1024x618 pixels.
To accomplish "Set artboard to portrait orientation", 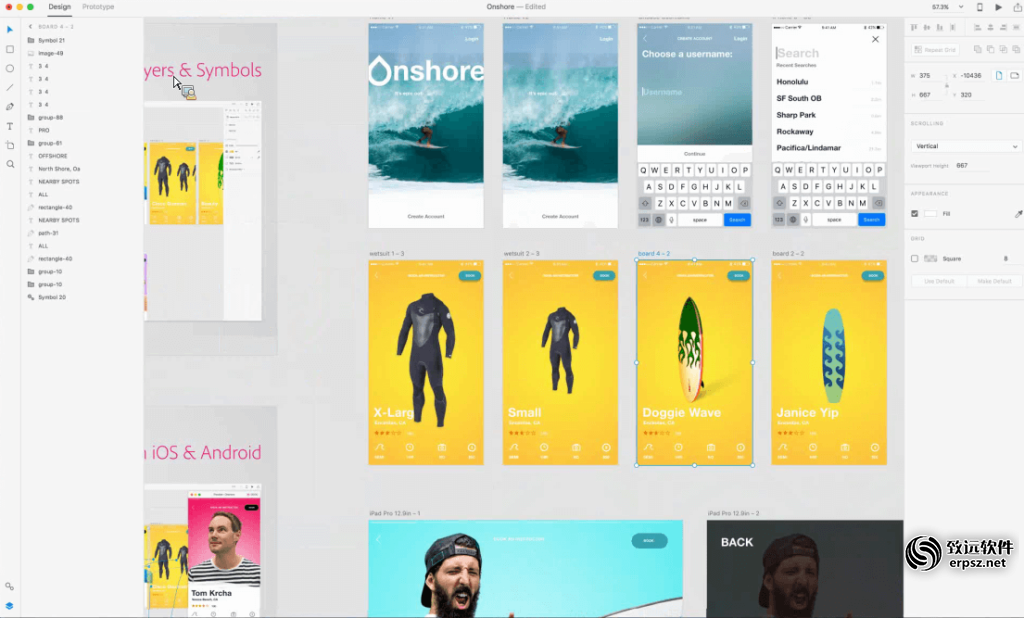I will [x=999, y=76].
